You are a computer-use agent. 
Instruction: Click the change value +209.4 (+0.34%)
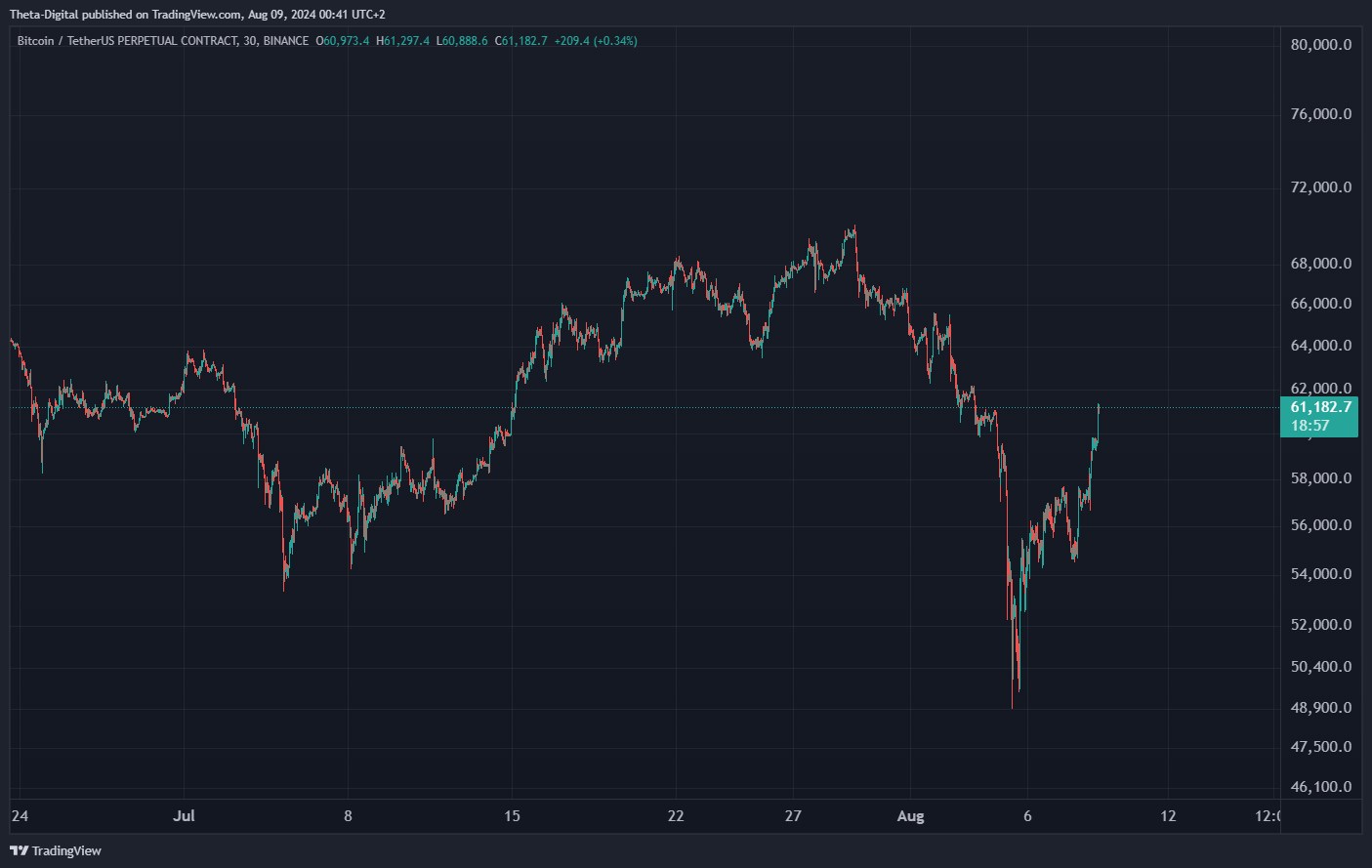(x=596, y=41)
